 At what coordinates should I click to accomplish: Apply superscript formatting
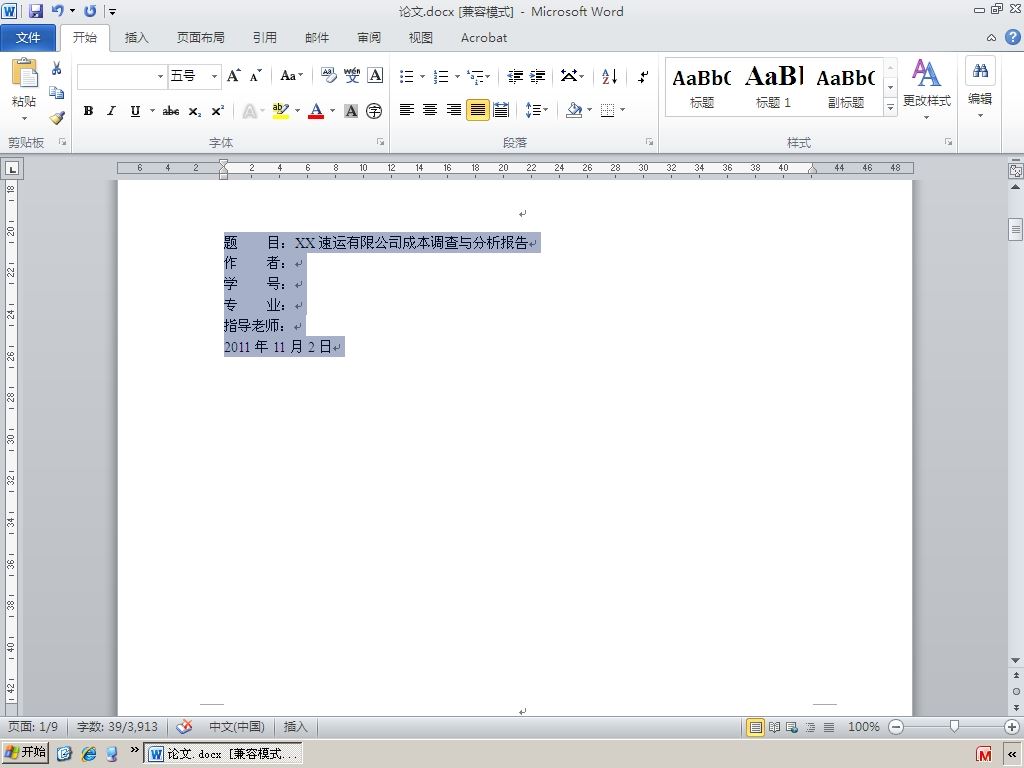[x=217, y=111]
